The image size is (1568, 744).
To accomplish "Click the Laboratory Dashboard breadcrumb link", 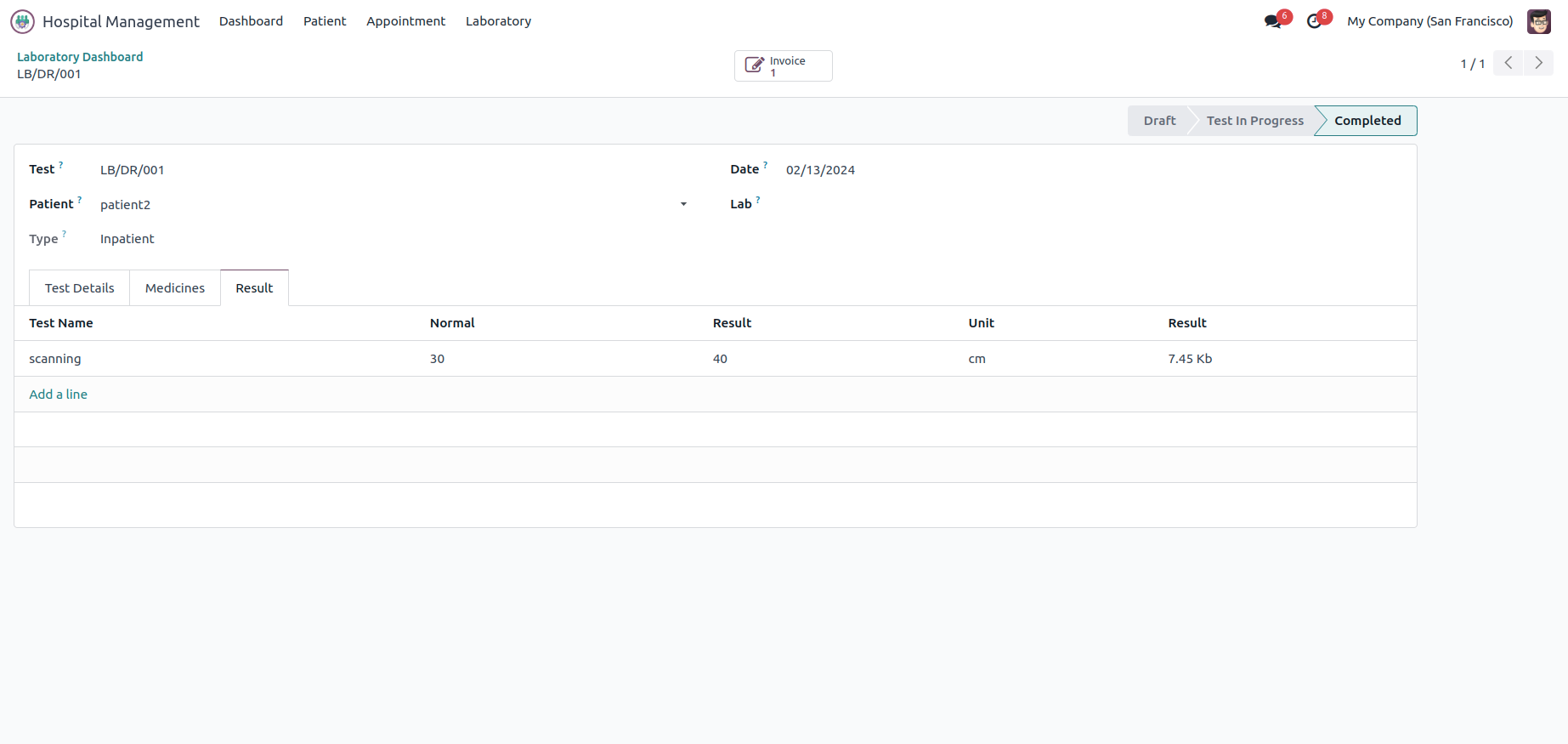I will (80, 57).
